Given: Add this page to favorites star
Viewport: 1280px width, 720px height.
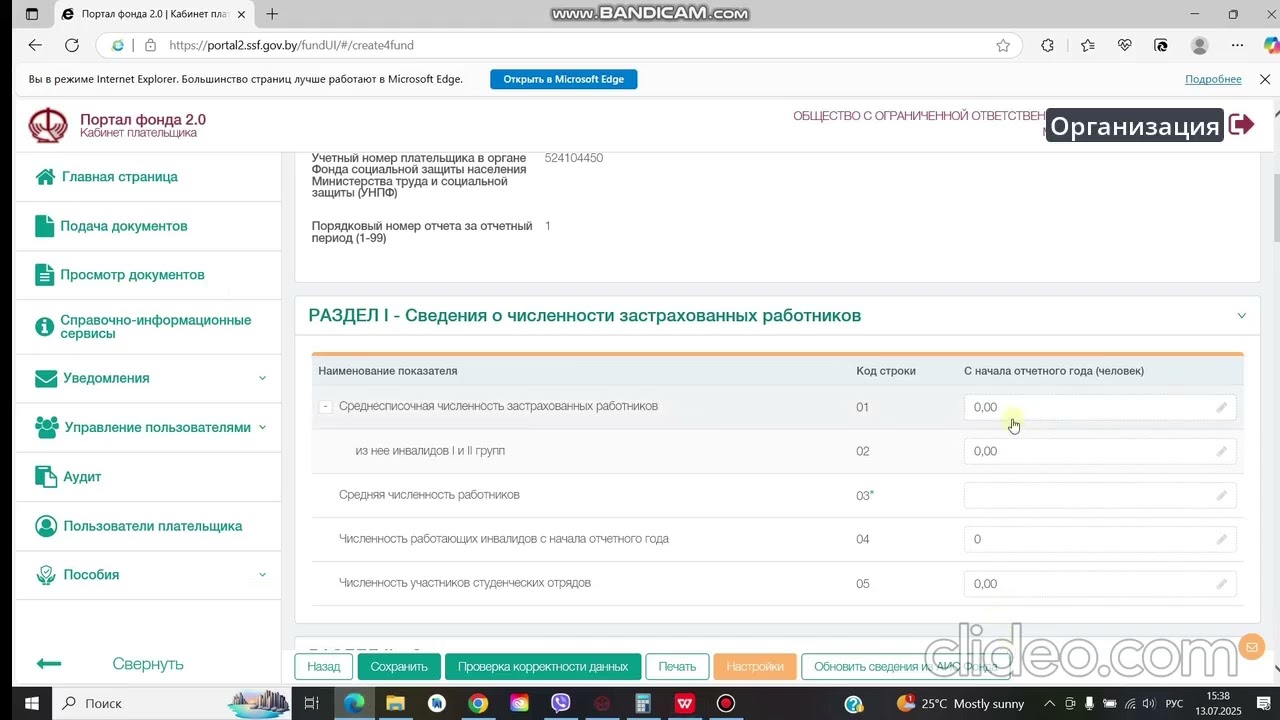Looking at the screenshot, I should pyautogui.click(x=1003, y=45).
